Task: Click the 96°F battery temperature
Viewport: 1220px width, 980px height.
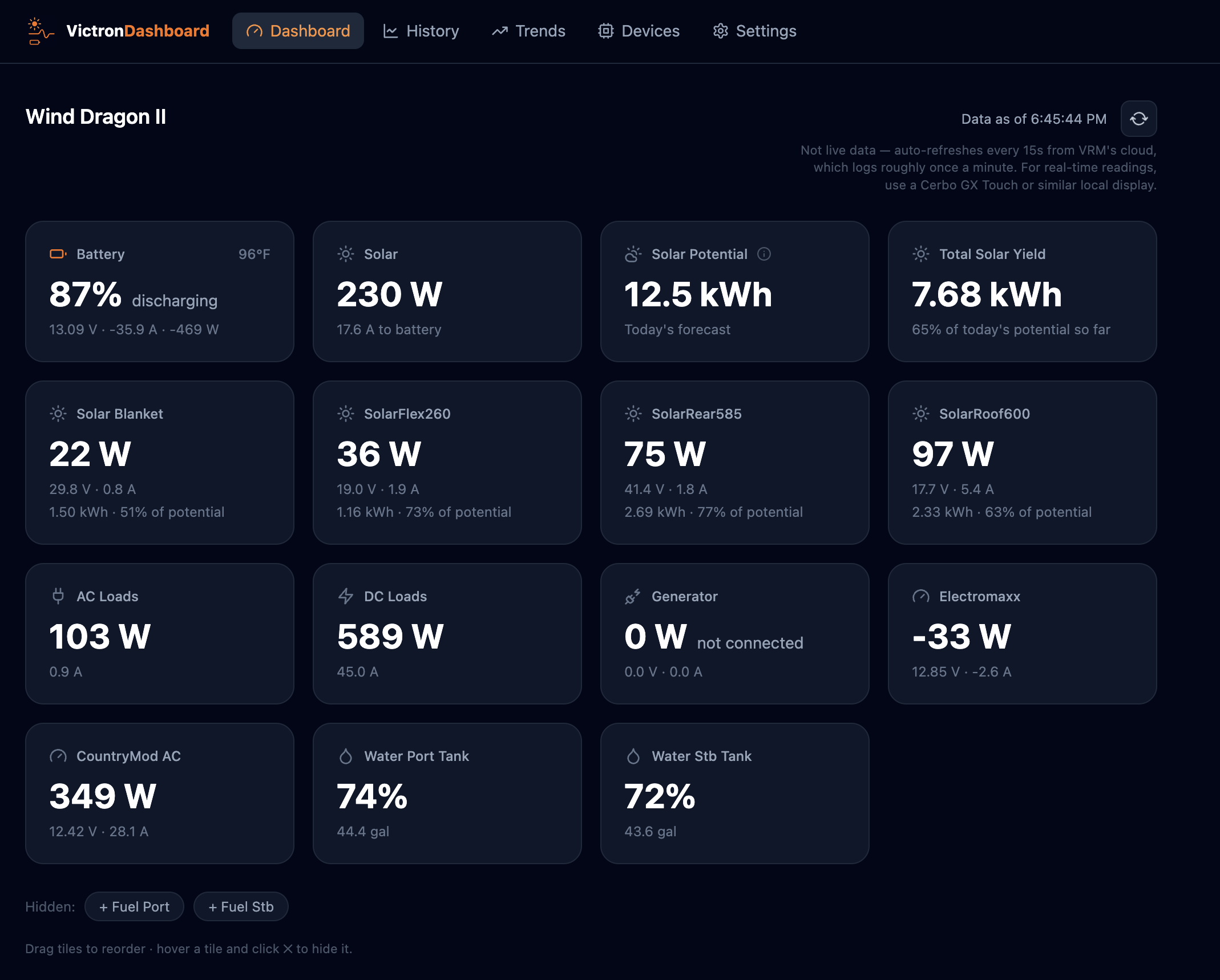Action: [254, 254]
